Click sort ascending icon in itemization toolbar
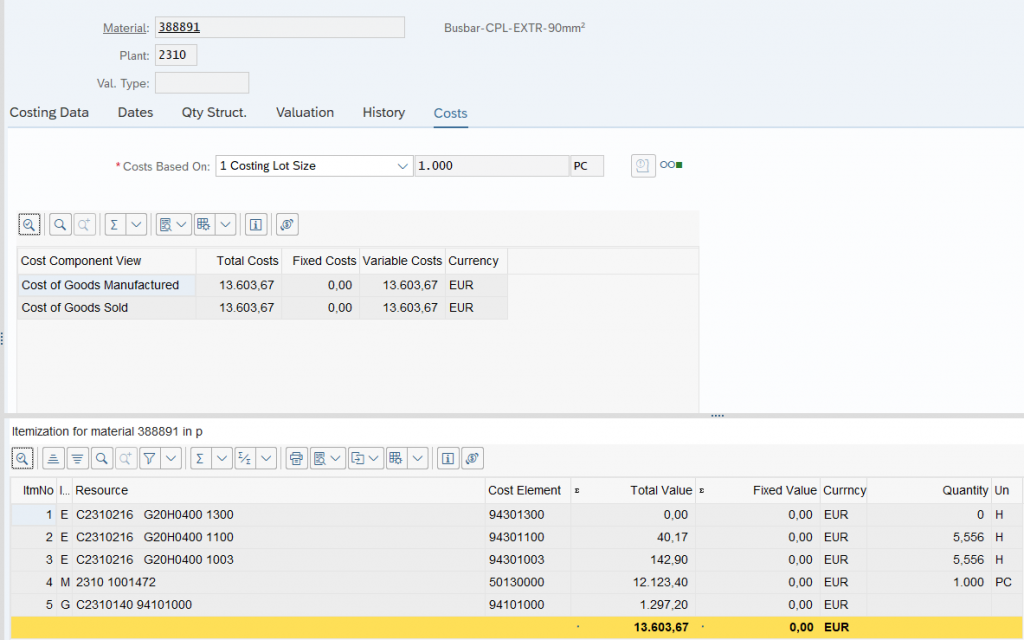 (x=53, y=458)
